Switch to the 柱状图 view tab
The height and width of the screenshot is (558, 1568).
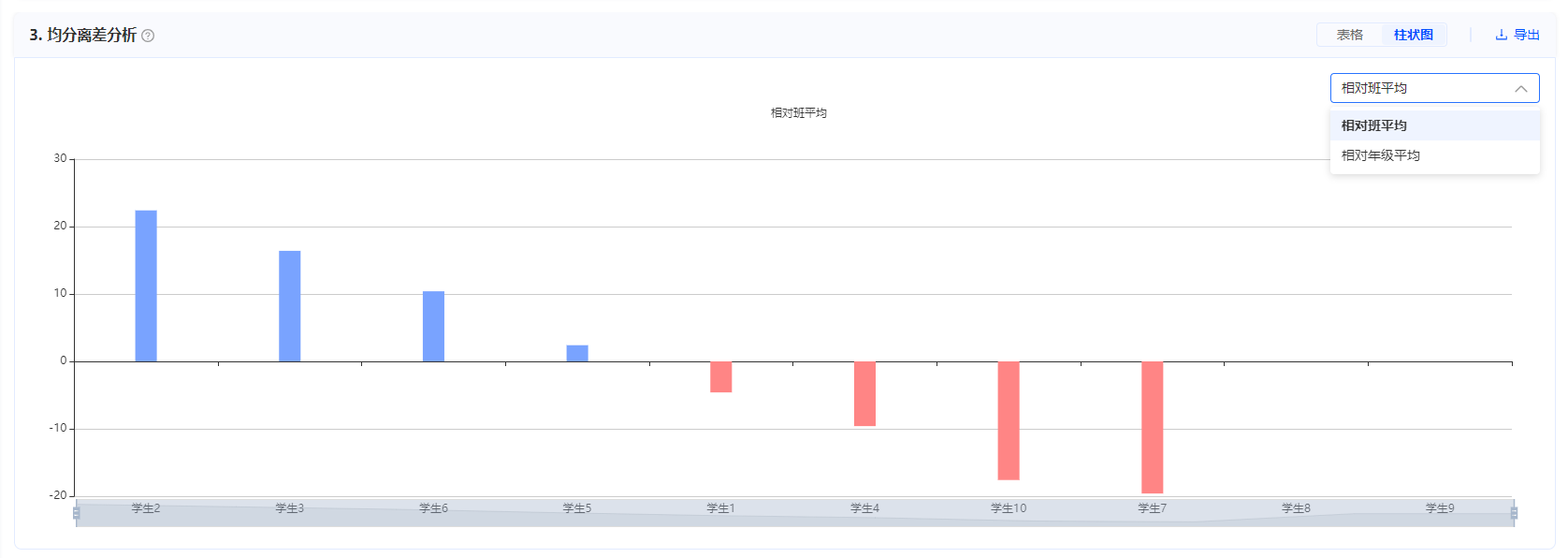click(x=1414, y=35)
